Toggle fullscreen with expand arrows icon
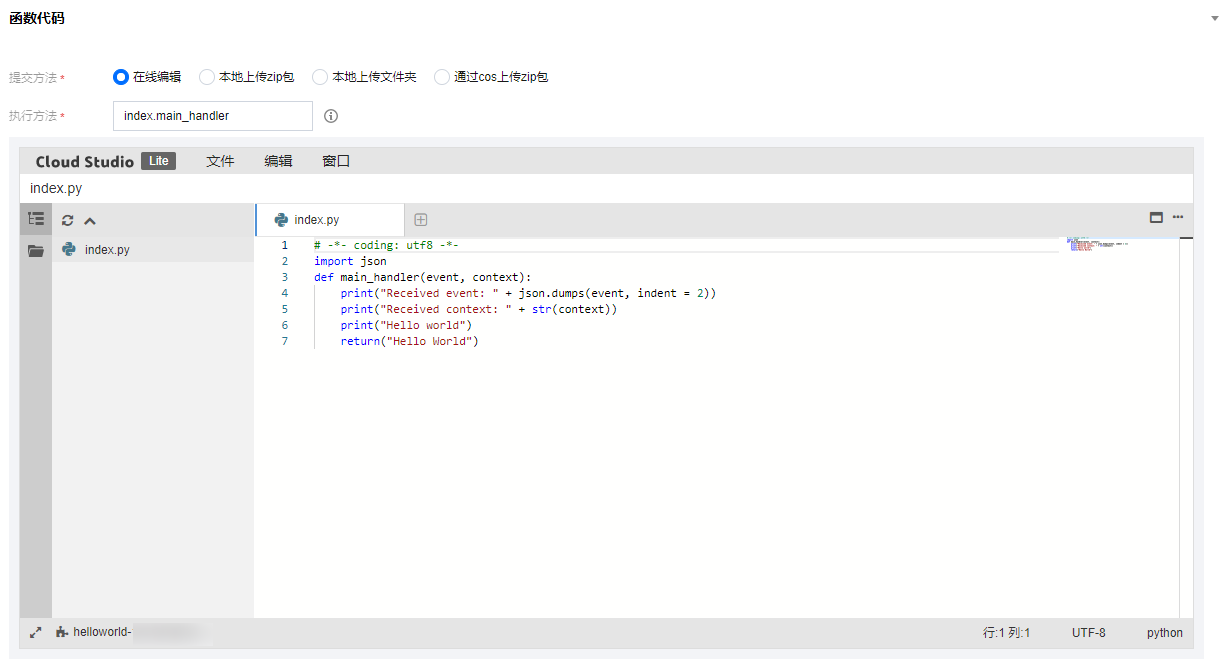Image resolution: width=1223 pixels, height=668 pixels. click(36, 632)
